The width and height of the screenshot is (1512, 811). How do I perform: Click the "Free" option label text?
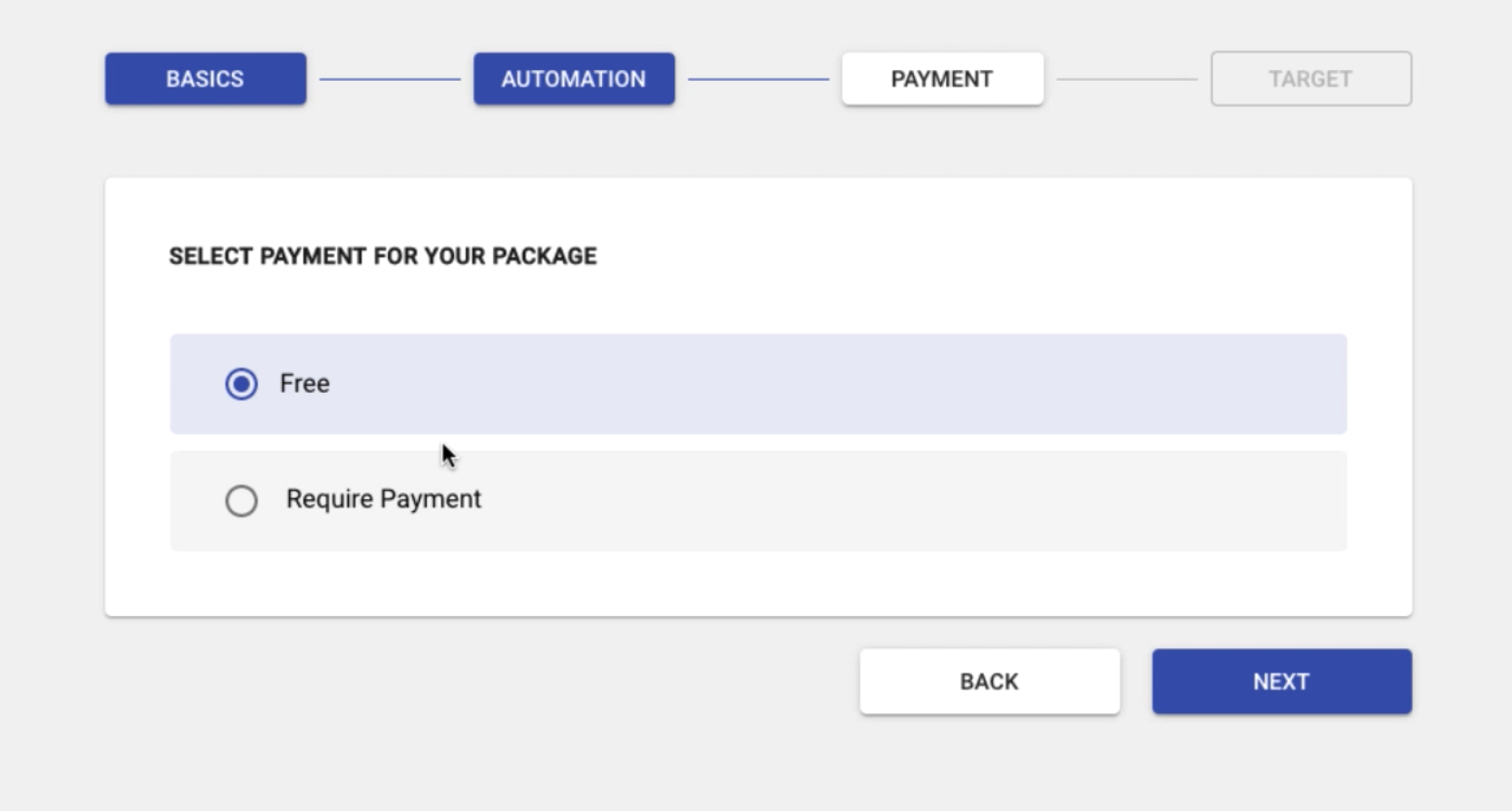point(304,384)
